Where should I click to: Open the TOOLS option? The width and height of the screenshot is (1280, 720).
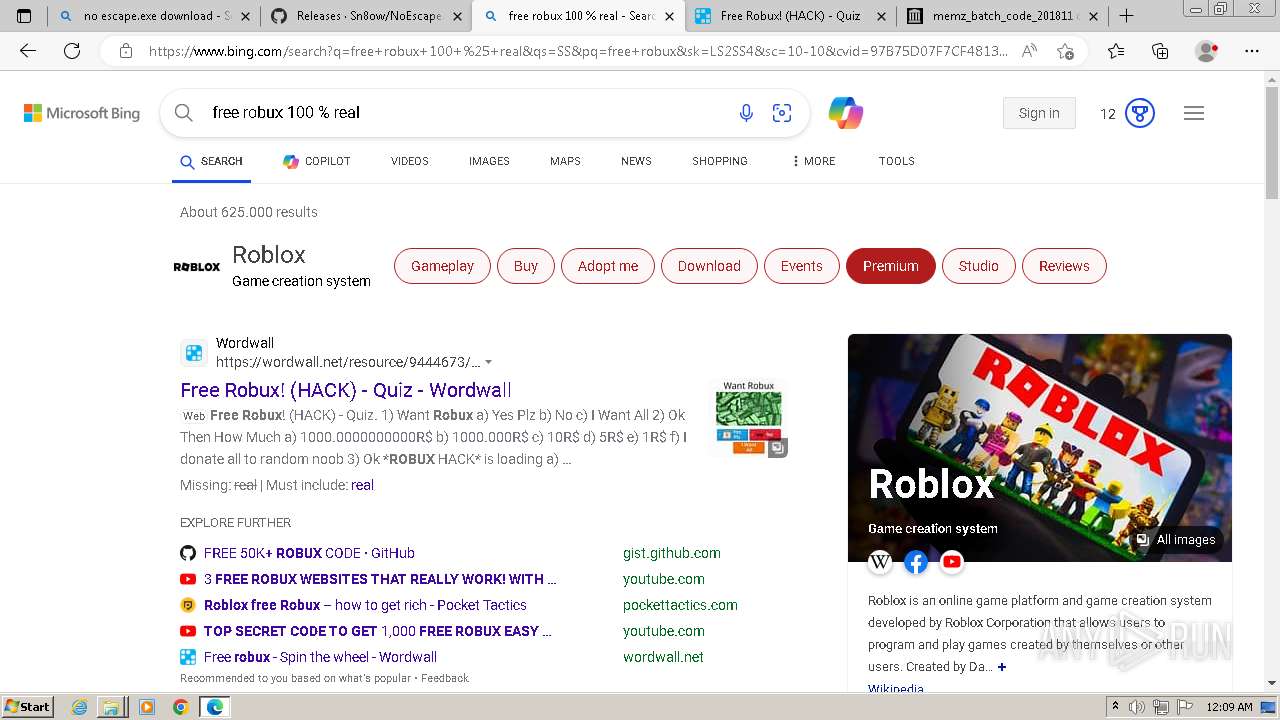pyautogui.click(x=897, y=161)
